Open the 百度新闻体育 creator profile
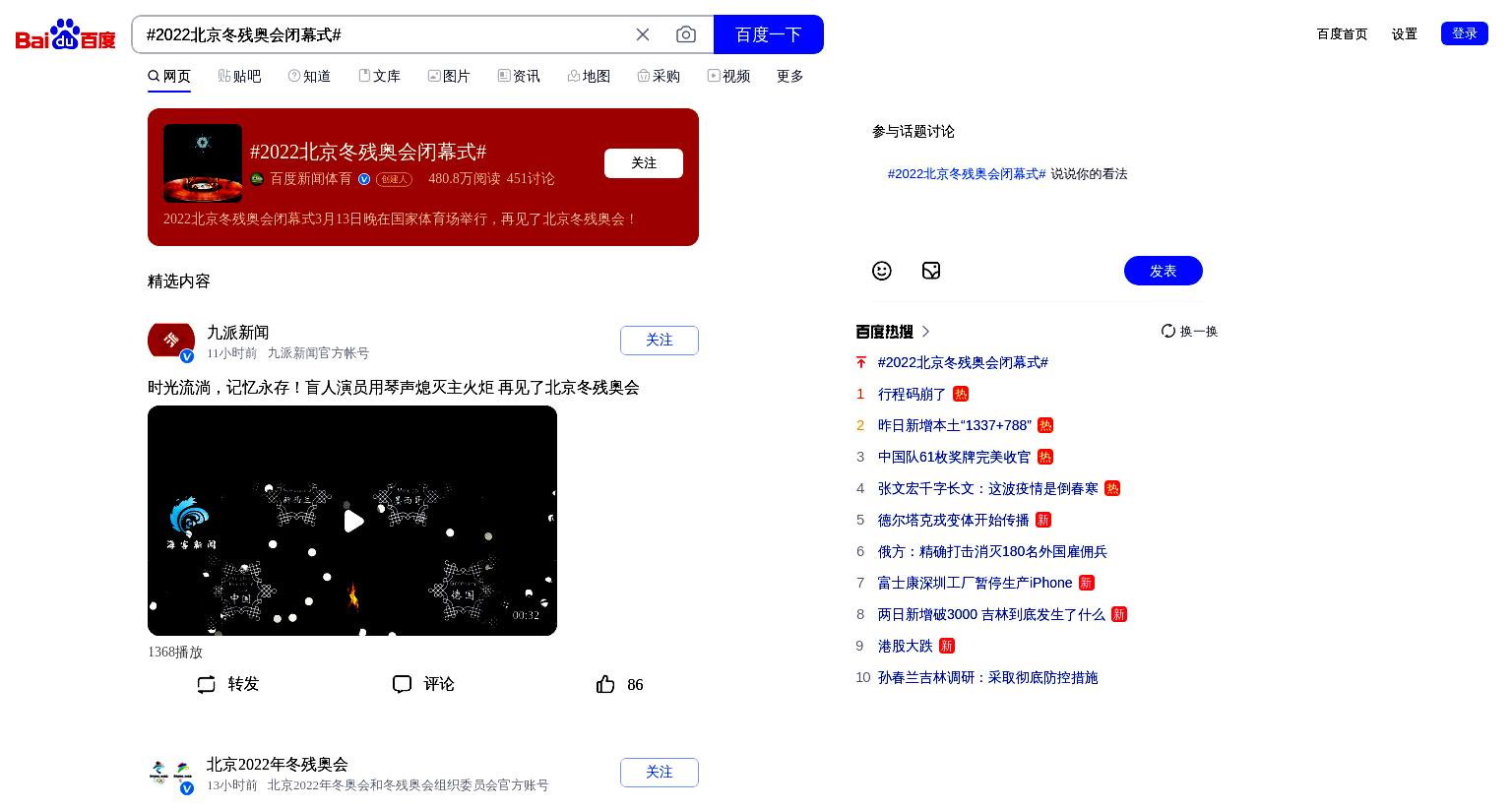The image size is (1512, 811). coord(311,179)
